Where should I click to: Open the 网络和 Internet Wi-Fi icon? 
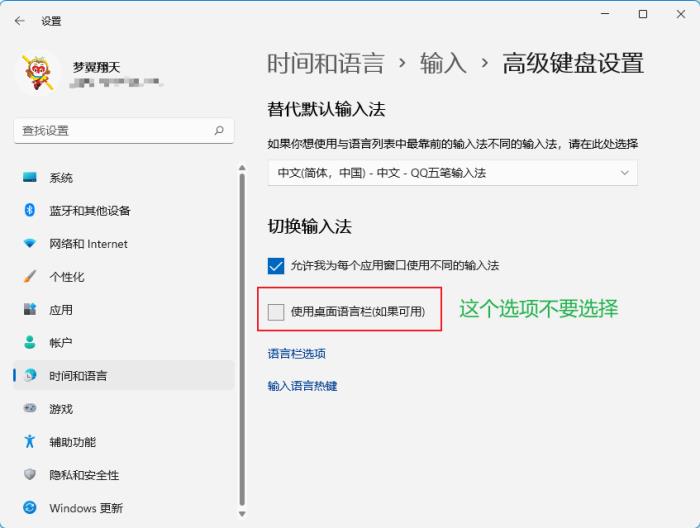(x=30, y=244)
